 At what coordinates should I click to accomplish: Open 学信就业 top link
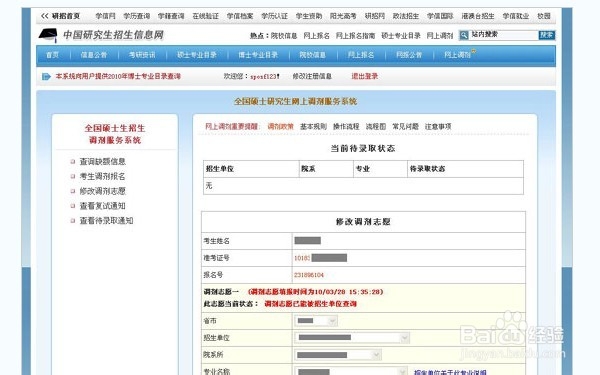coord(516,16)
